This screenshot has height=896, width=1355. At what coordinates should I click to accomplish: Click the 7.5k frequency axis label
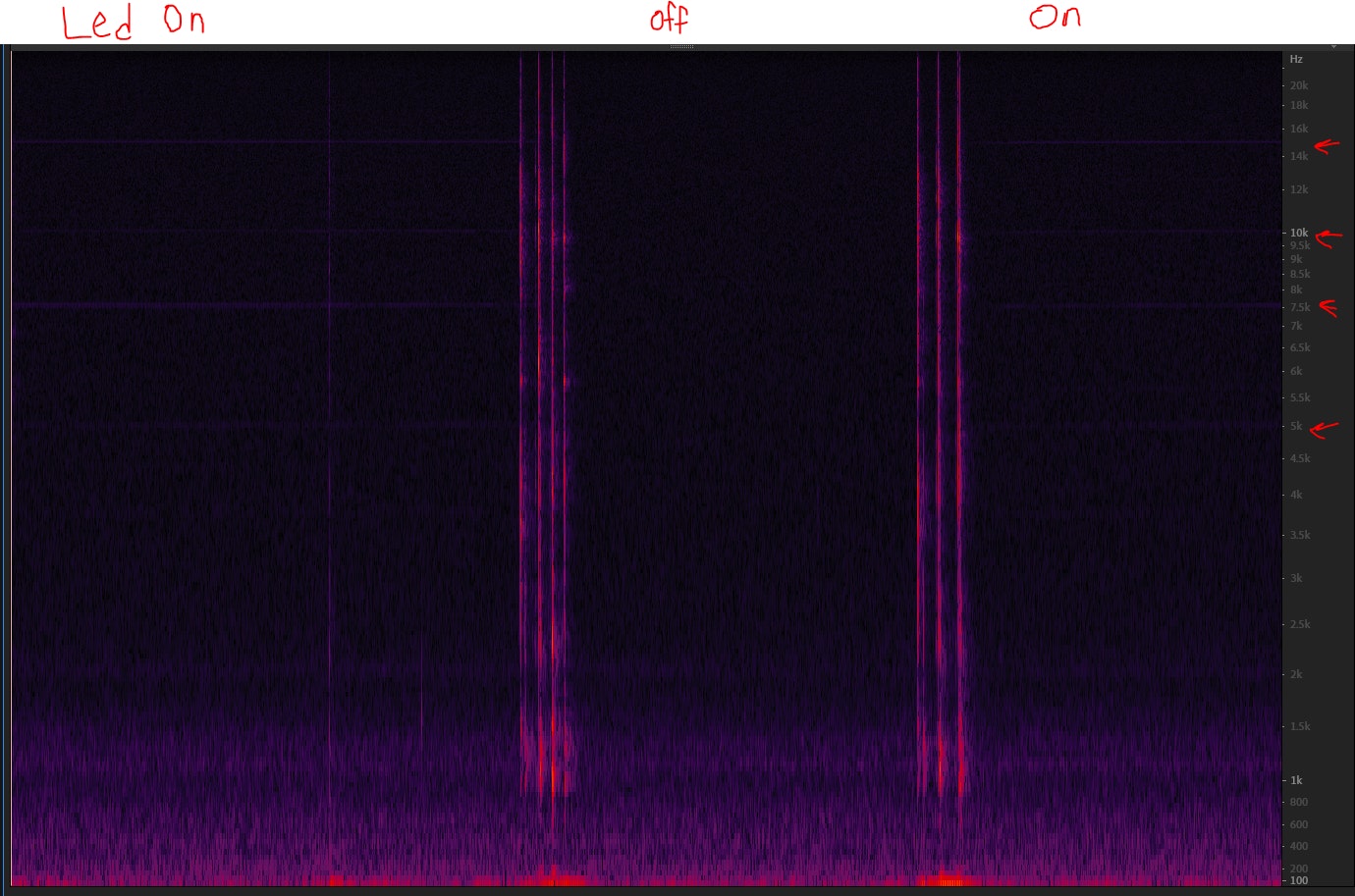click(1300, 307)
